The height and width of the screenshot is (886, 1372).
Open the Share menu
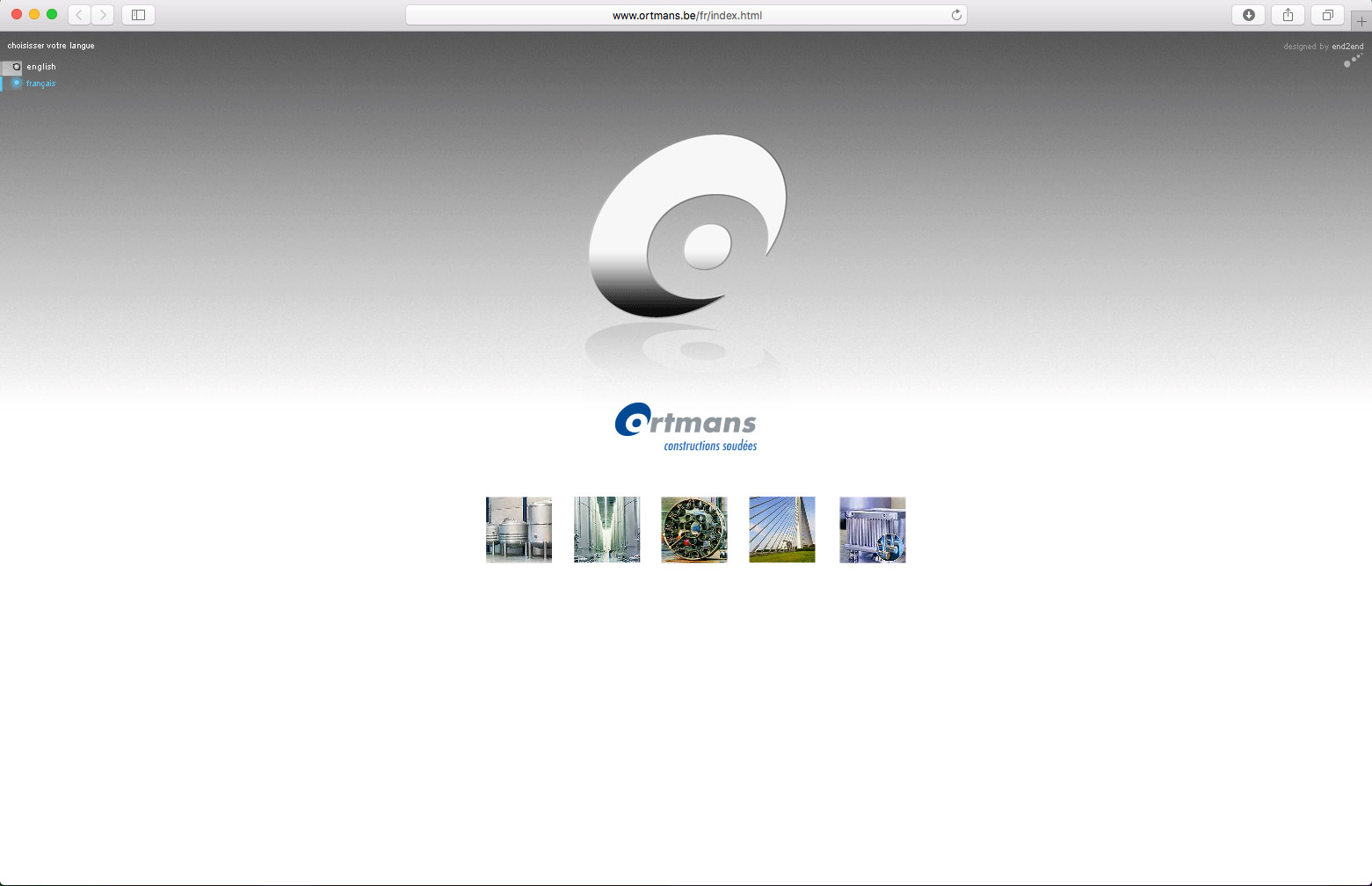coord(1288,15)
